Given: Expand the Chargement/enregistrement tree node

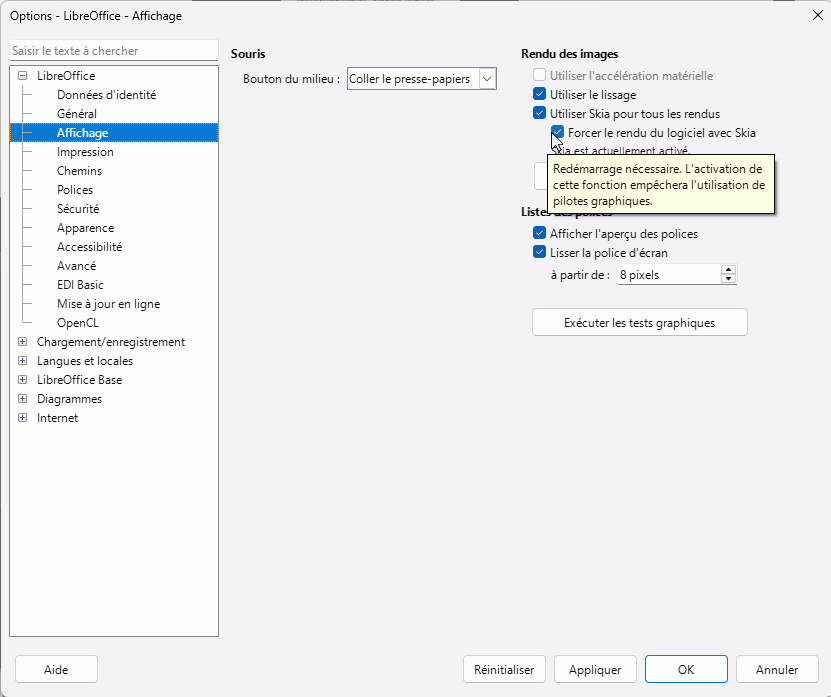Looking at the screenshot, I should [23, 342].
